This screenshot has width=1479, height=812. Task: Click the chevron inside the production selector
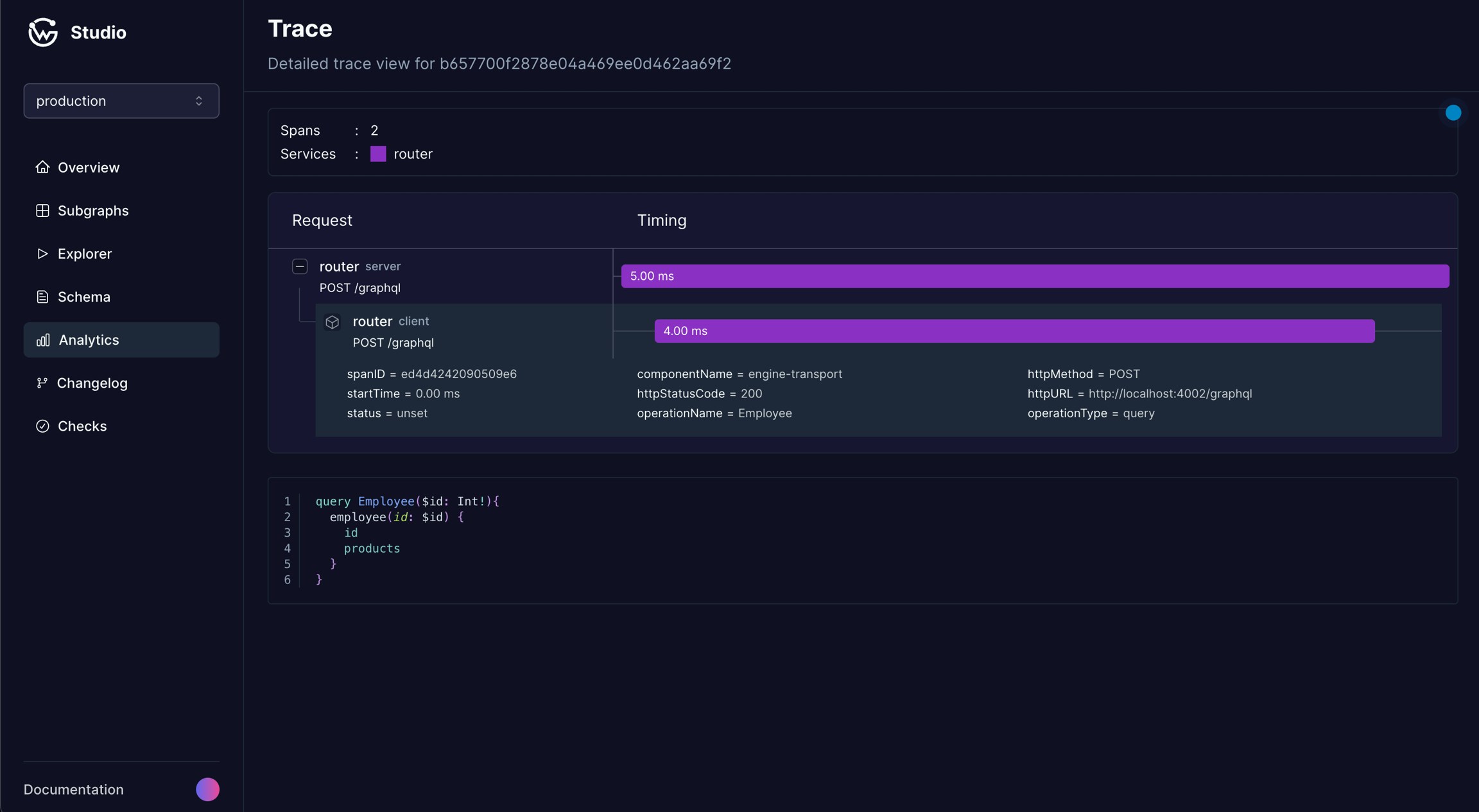point(198,101)
